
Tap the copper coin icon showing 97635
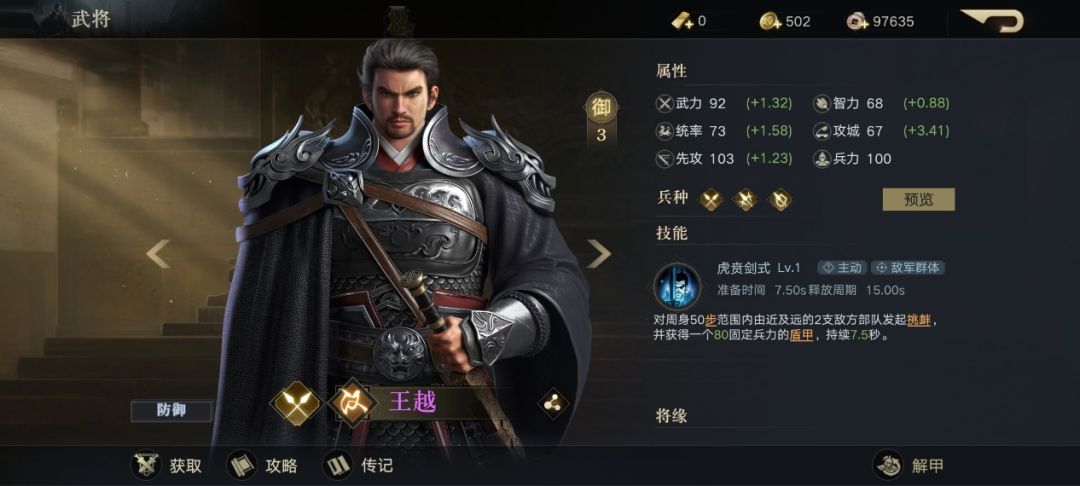click(x=858, y=21)
